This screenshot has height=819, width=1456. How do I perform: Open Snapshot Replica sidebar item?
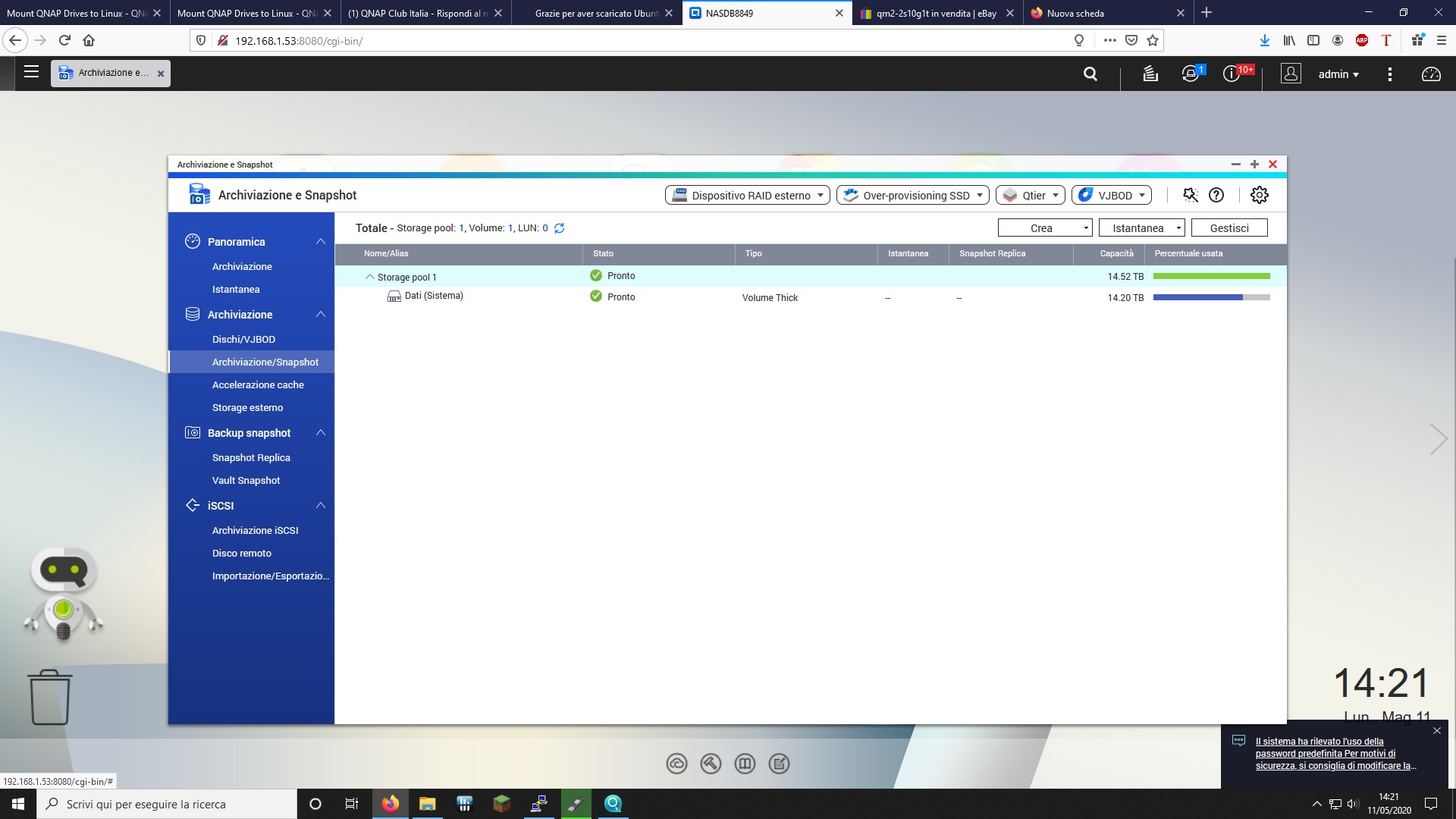point(251,457)
